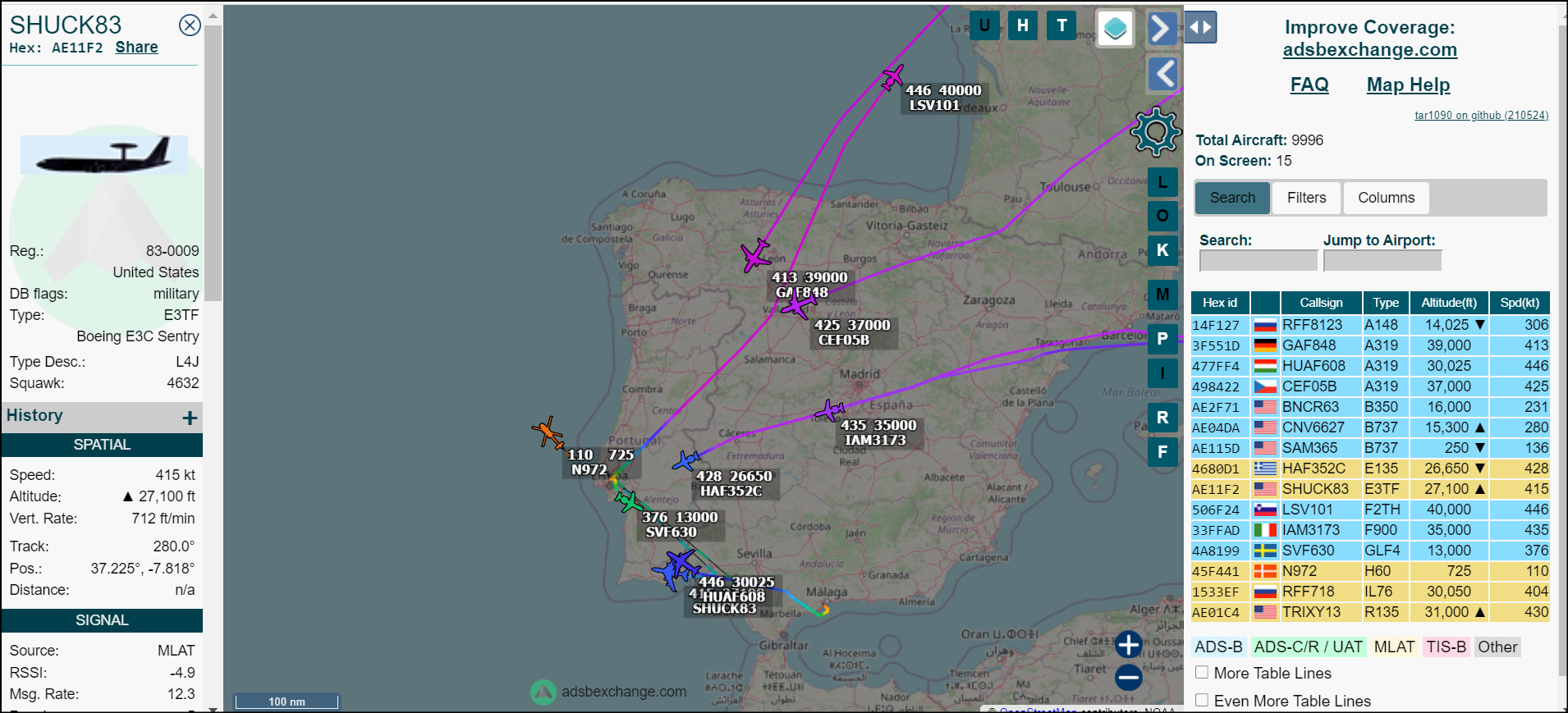The width and height of the screenshot is (1568, 713).
Task: Sort table by Hex id column
Action: pos(1220,303)
